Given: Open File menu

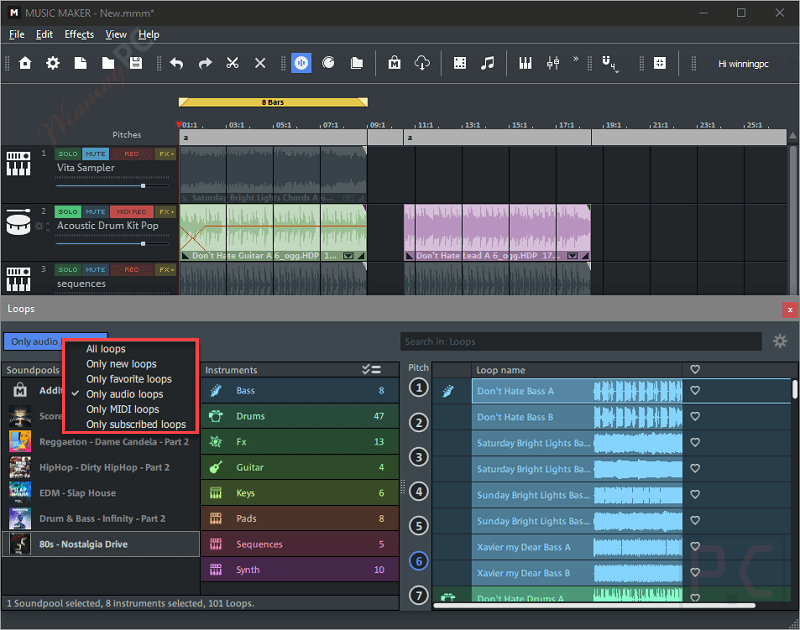Looking at the screenshot, I should (x=17, y=35).
